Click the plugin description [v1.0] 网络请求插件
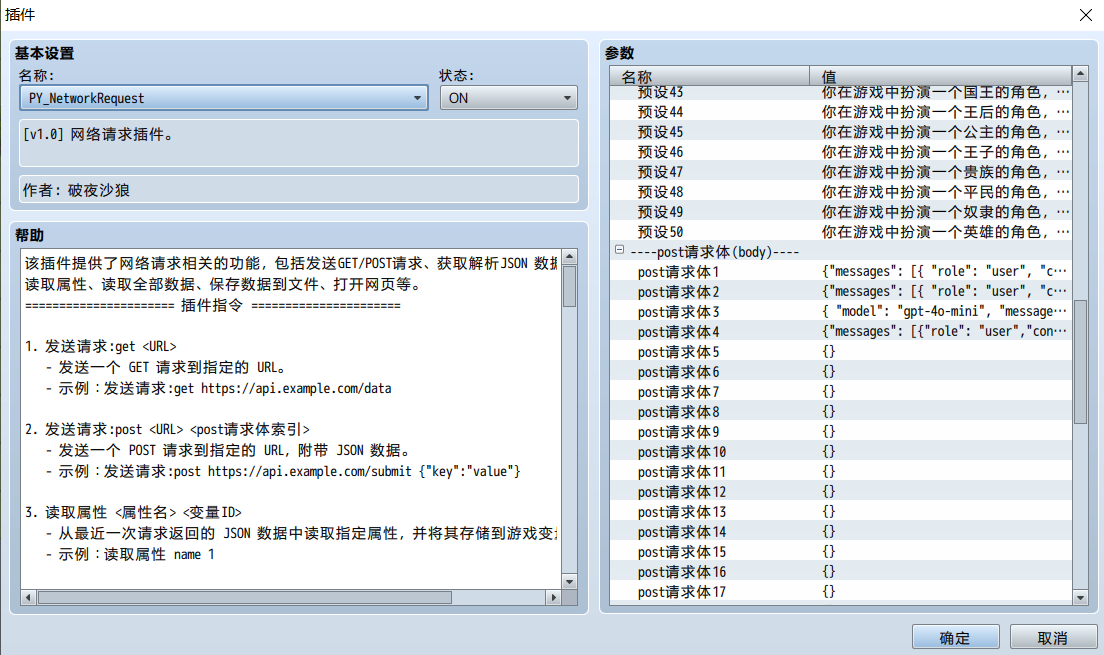Screen dimensions: 1104x655 click(299, 143)
